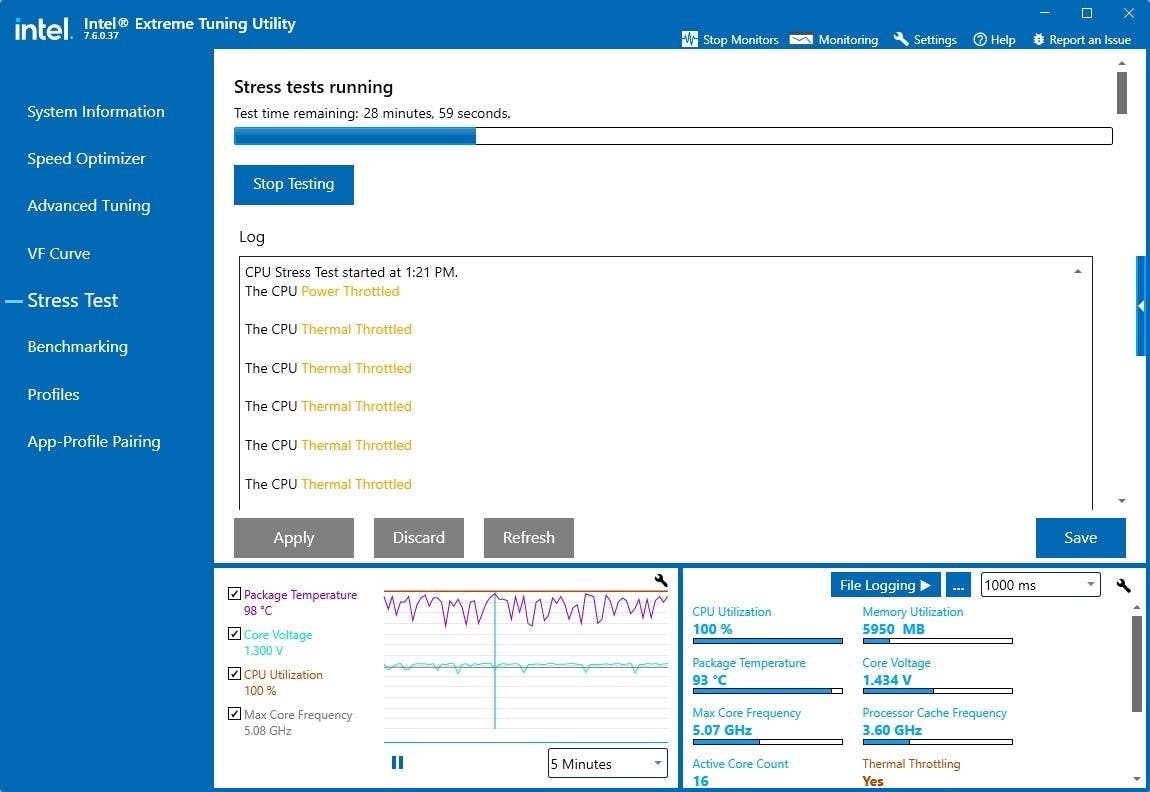The image size is (1150, 792).
Task: Click the Save button
Action: (x=1080, y=538)
